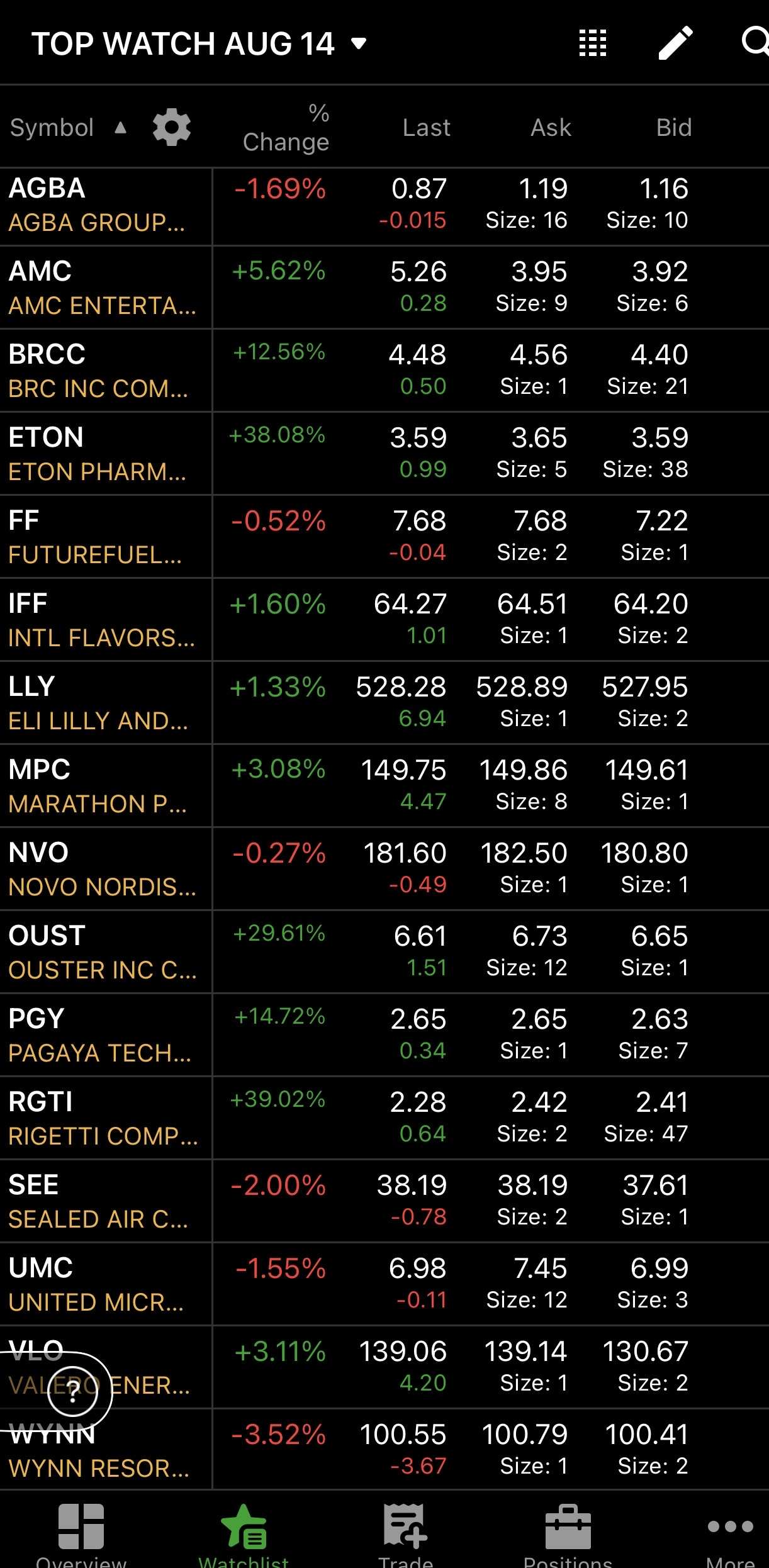The image size is (769, 1568).
Task: Sort by Ask column header
Action: pos(551,128)
